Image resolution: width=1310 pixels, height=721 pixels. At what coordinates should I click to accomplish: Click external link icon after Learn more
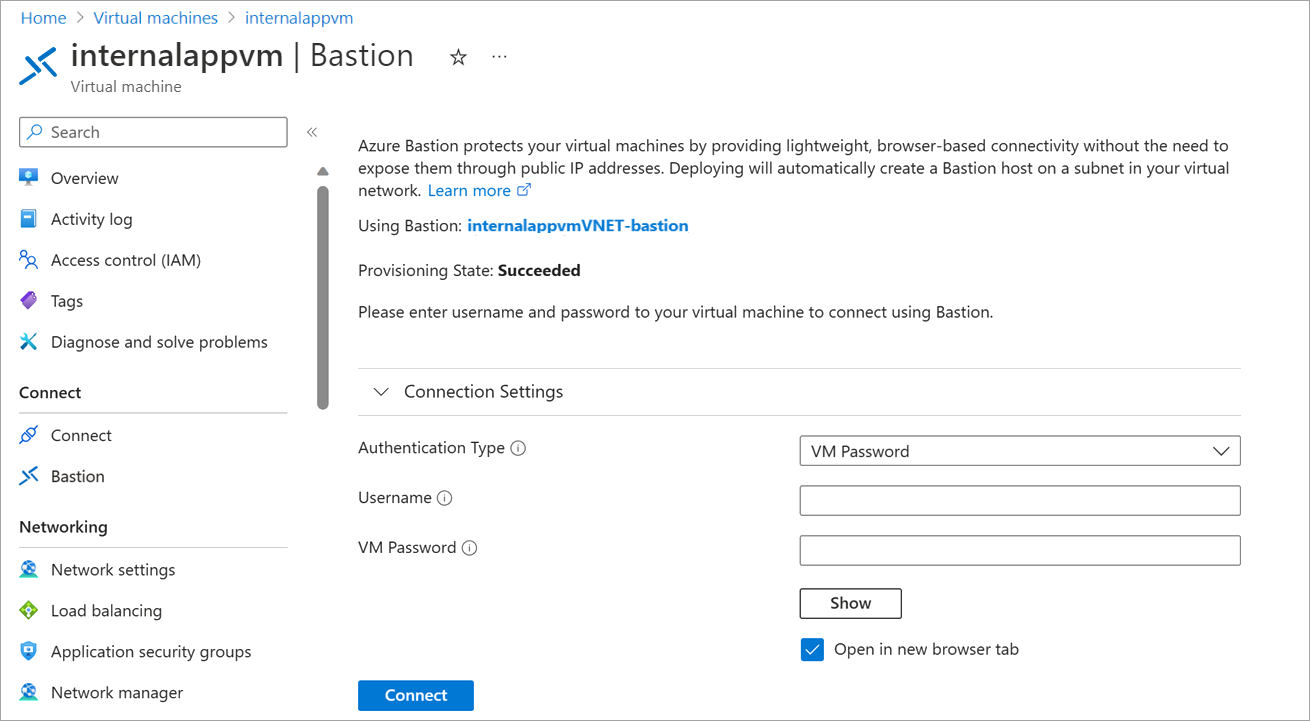[524, 190]
